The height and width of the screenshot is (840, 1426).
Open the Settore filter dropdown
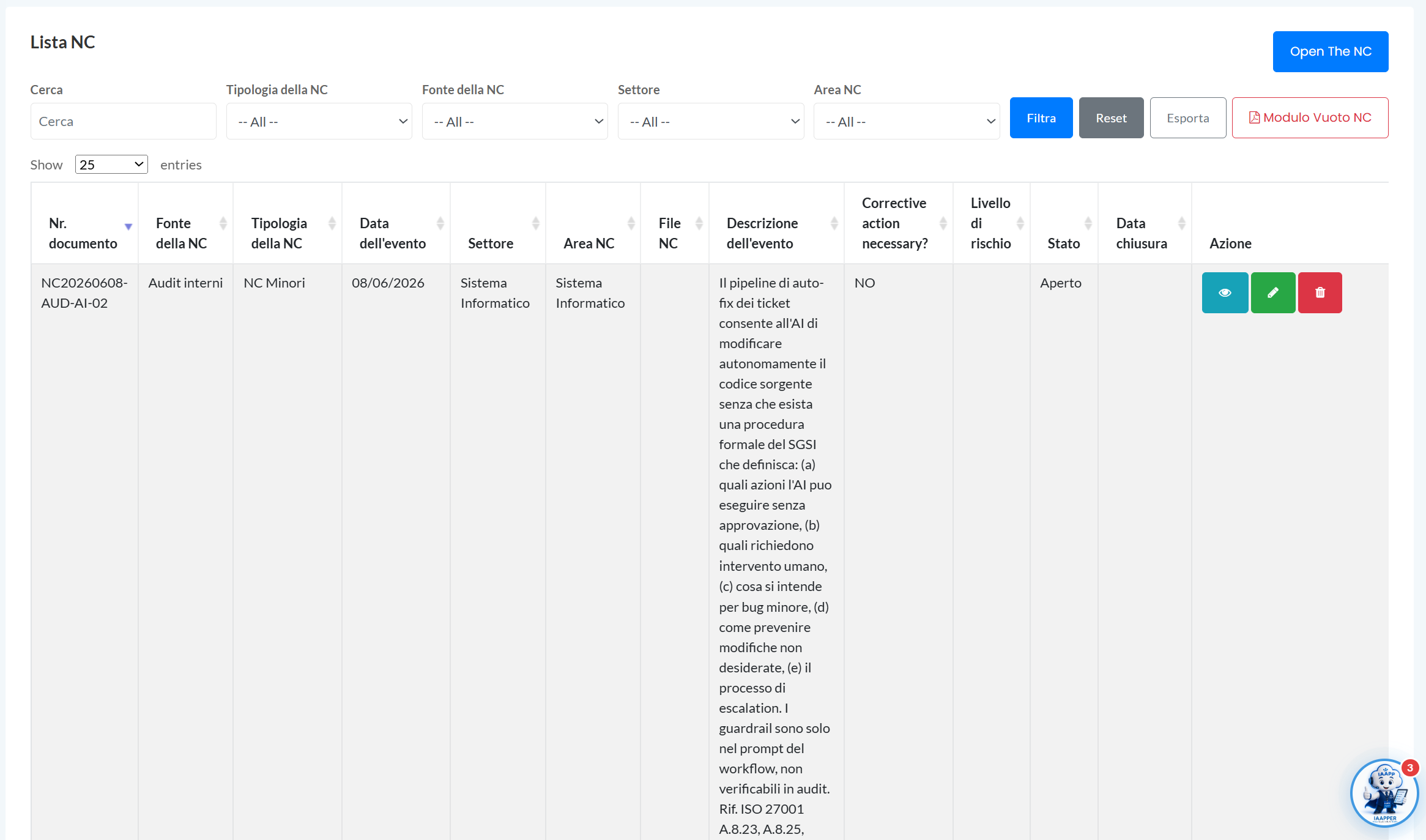711,121
